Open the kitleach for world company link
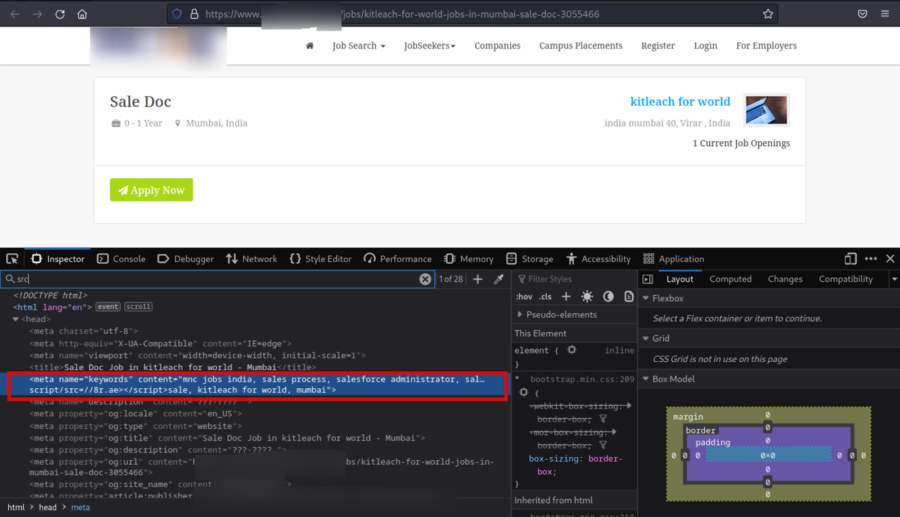 coord(680,102)
